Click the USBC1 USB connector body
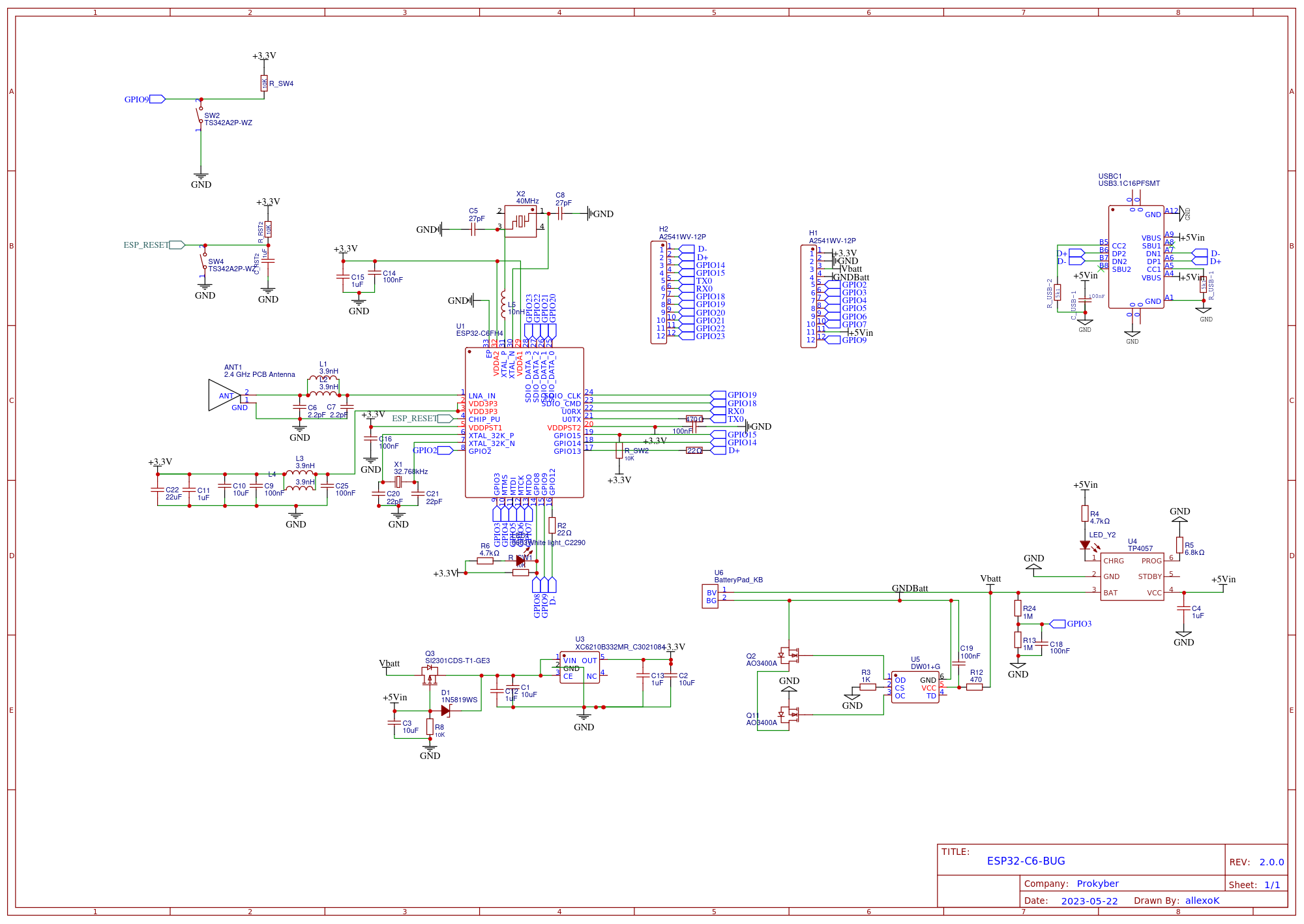This screenshot has height=924, width=1304. (1136, 257)
